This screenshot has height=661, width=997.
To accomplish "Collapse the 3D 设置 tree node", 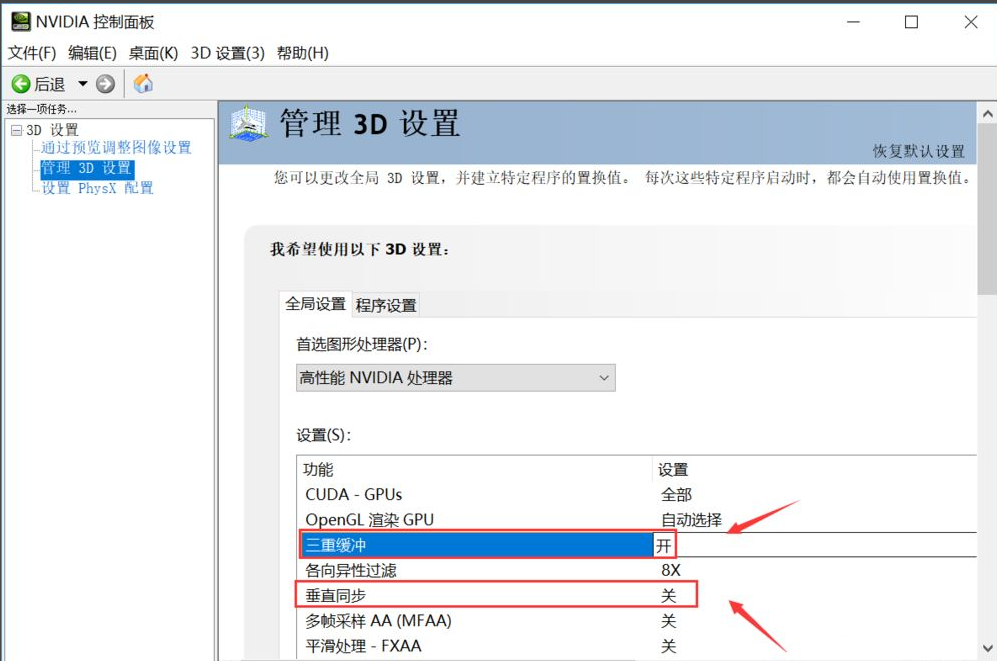I will click(x=17, y=130).
